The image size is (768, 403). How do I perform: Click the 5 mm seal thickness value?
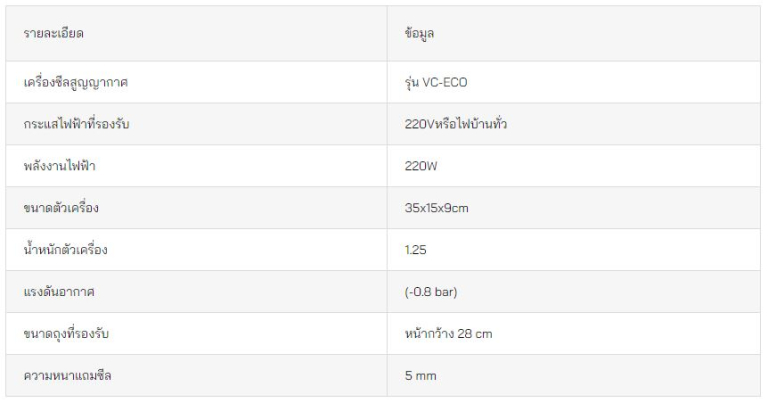420,376
